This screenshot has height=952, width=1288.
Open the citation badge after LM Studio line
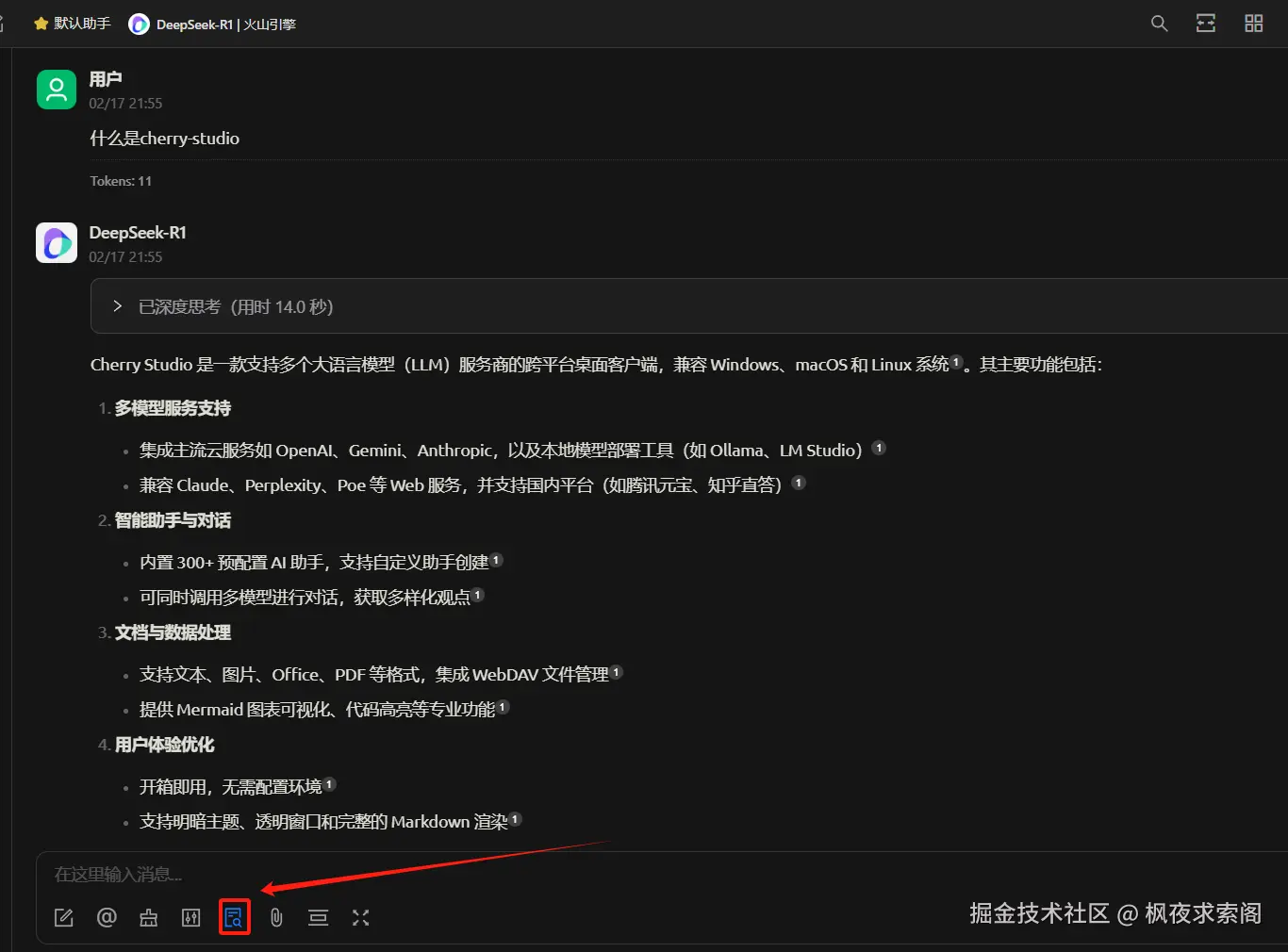(x=879, y=448)
